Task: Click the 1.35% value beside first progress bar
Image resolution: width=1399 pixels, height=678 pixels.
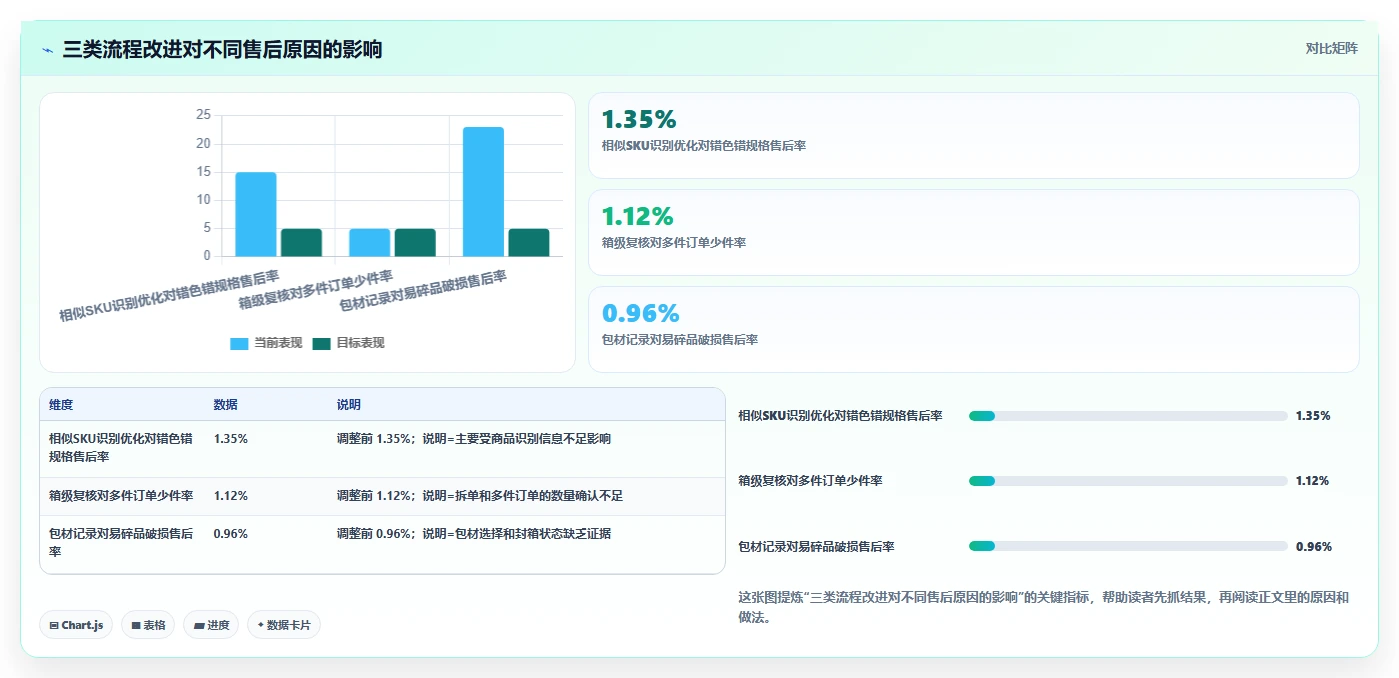Action: (x=1313, y=416)
